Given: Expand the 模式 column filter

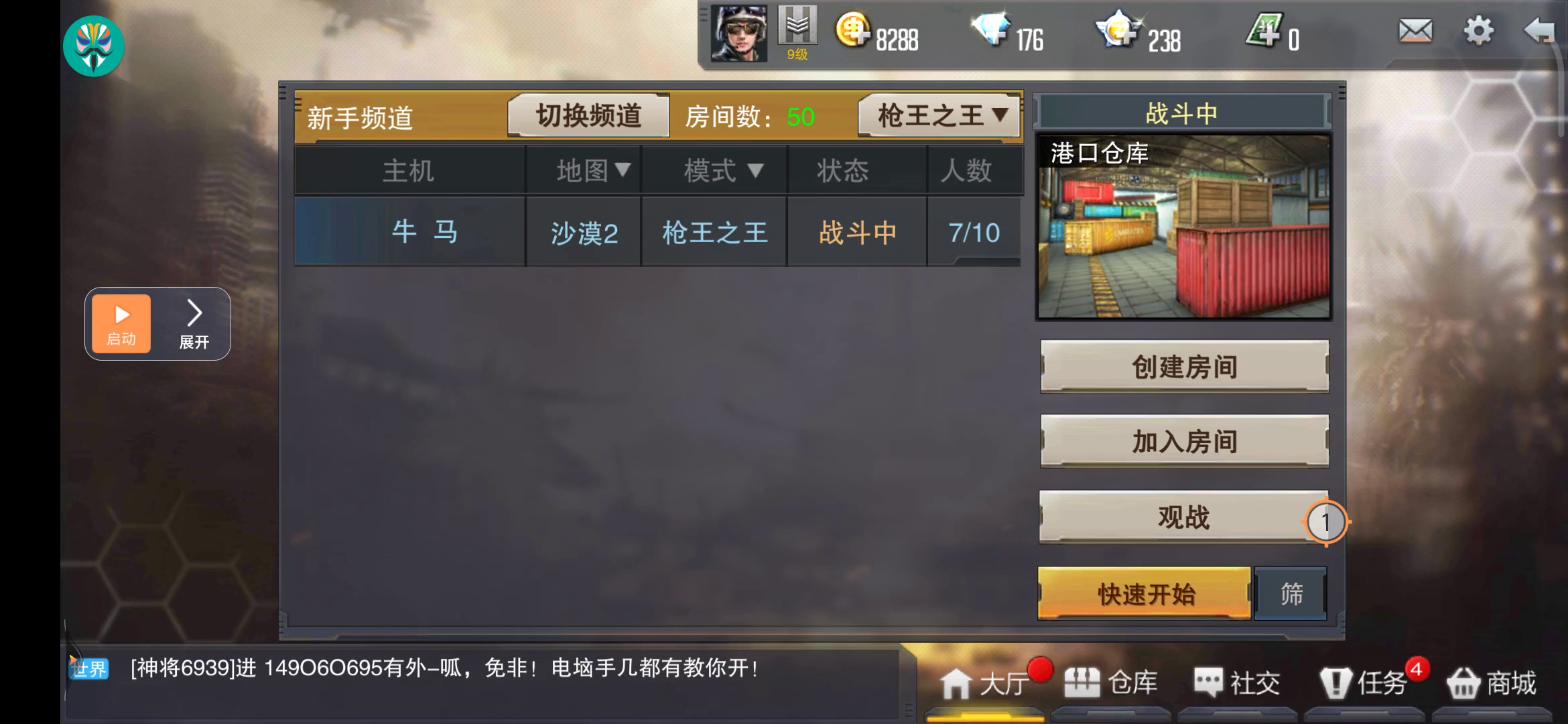Looking at the screenshot, I should point(722,170).
